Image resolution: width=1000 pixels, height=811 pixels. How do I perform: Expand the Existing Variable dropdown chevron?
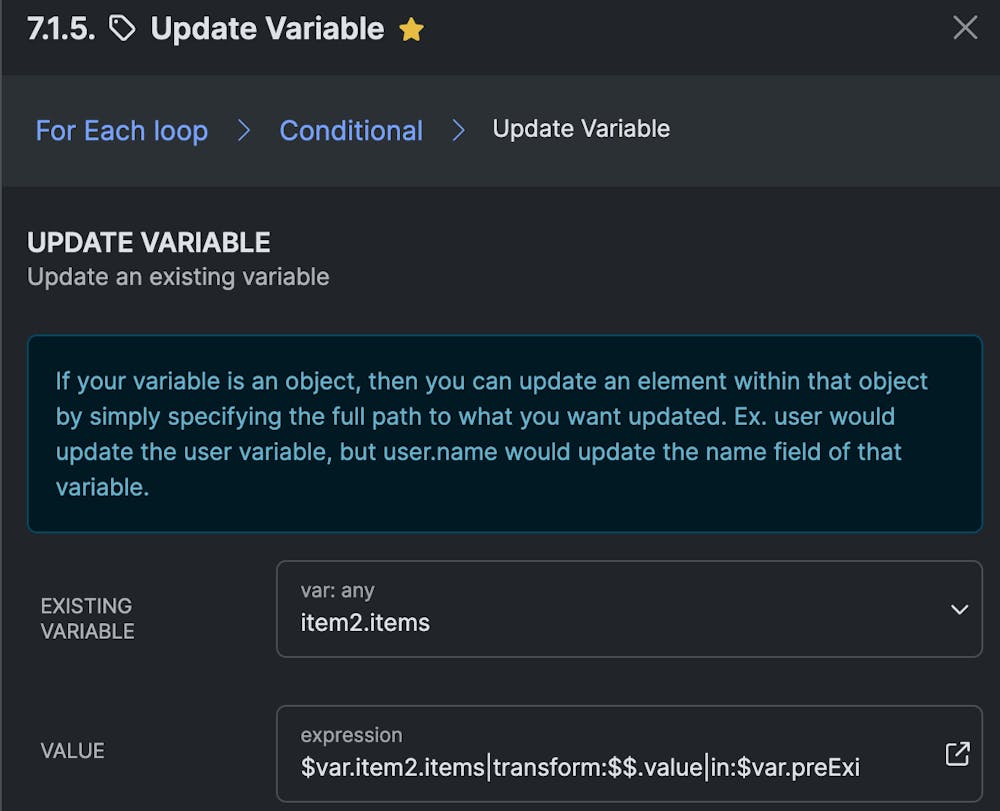(959, 609)
